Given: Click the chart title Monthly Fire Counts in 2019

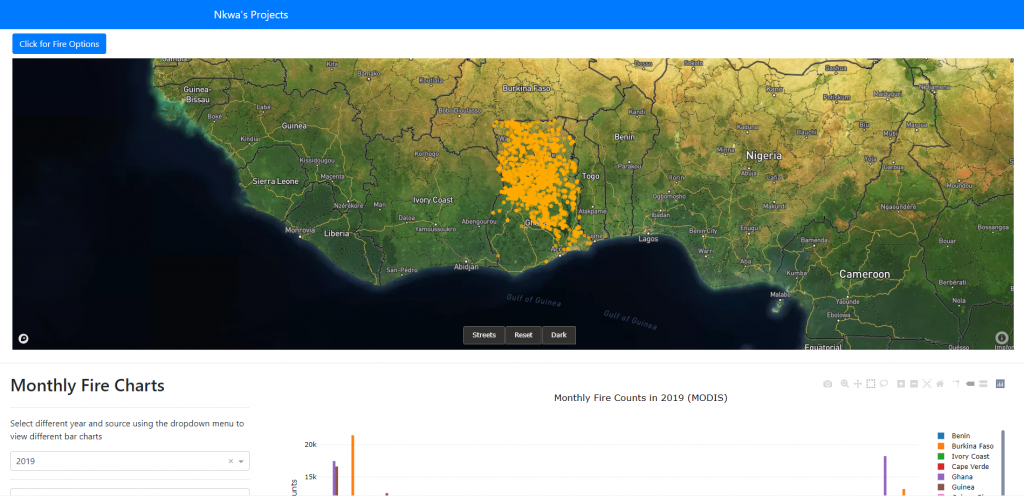Looking at the screenshot, I should click(x=640, y=397).
